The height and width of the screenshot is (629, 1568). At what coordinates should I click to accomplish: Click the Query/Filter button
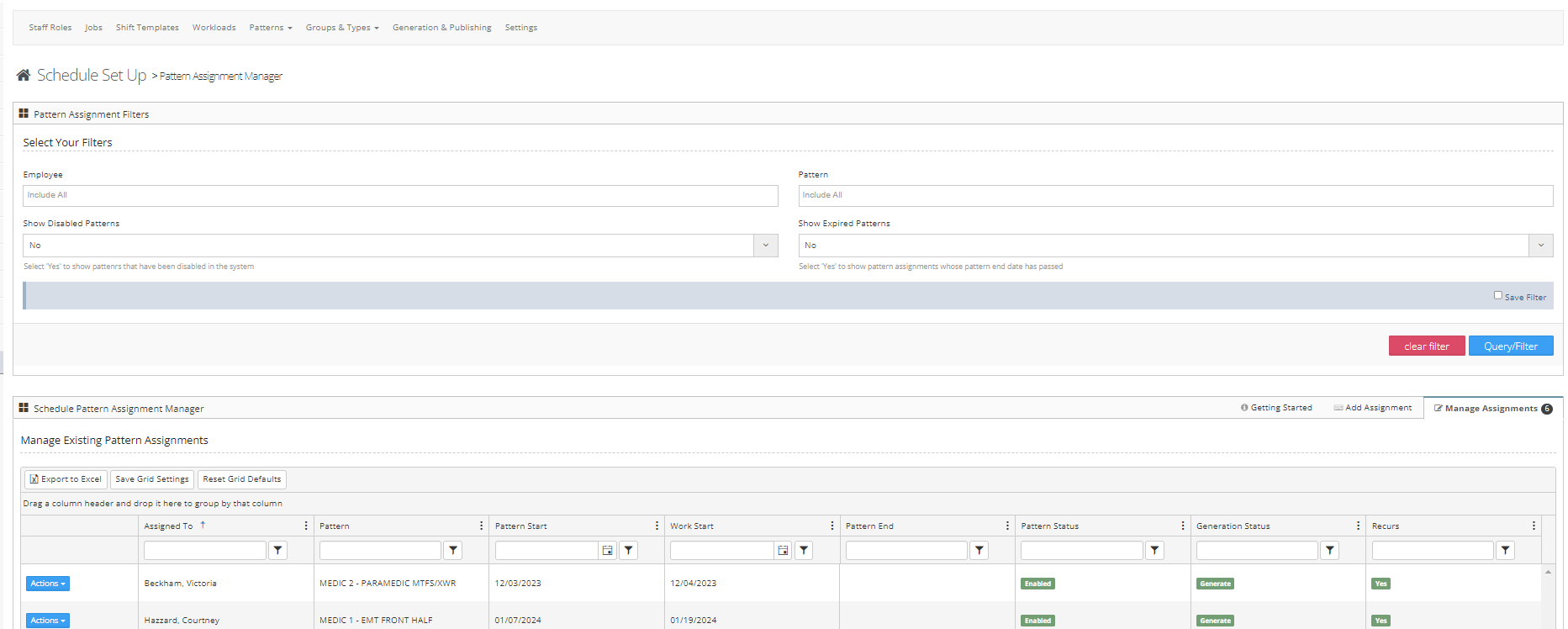(1510, 346)
